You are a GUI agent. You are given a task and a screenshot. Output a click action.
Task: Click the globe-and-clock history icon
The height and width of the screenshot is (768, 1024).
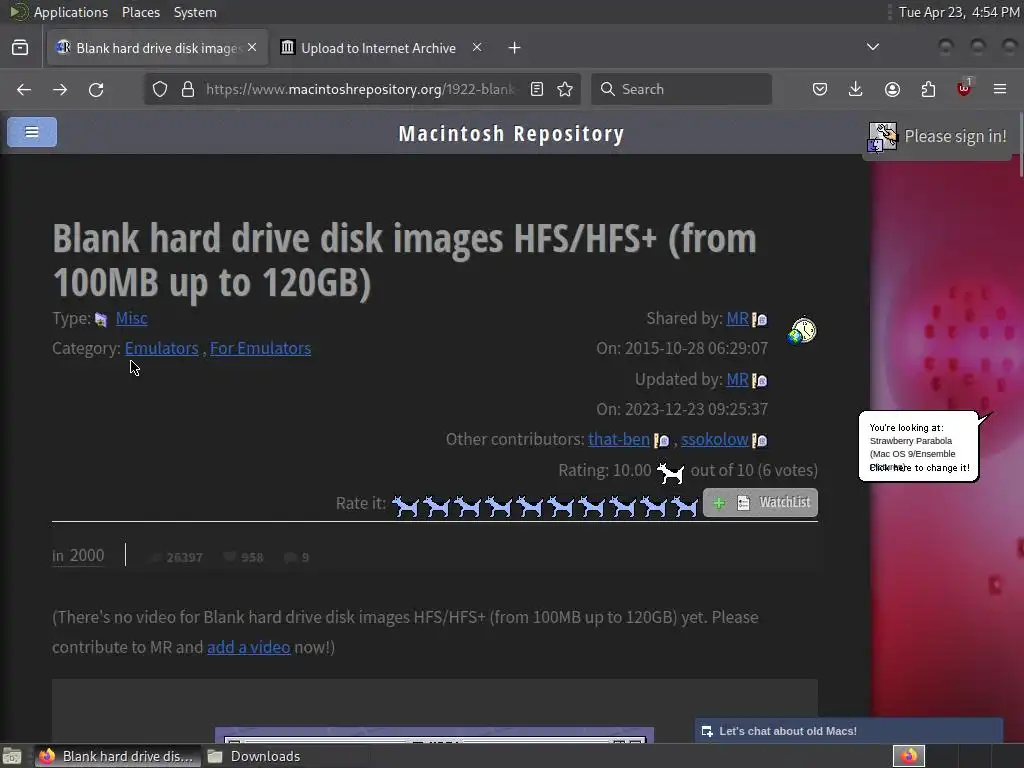tap(802, 330)
